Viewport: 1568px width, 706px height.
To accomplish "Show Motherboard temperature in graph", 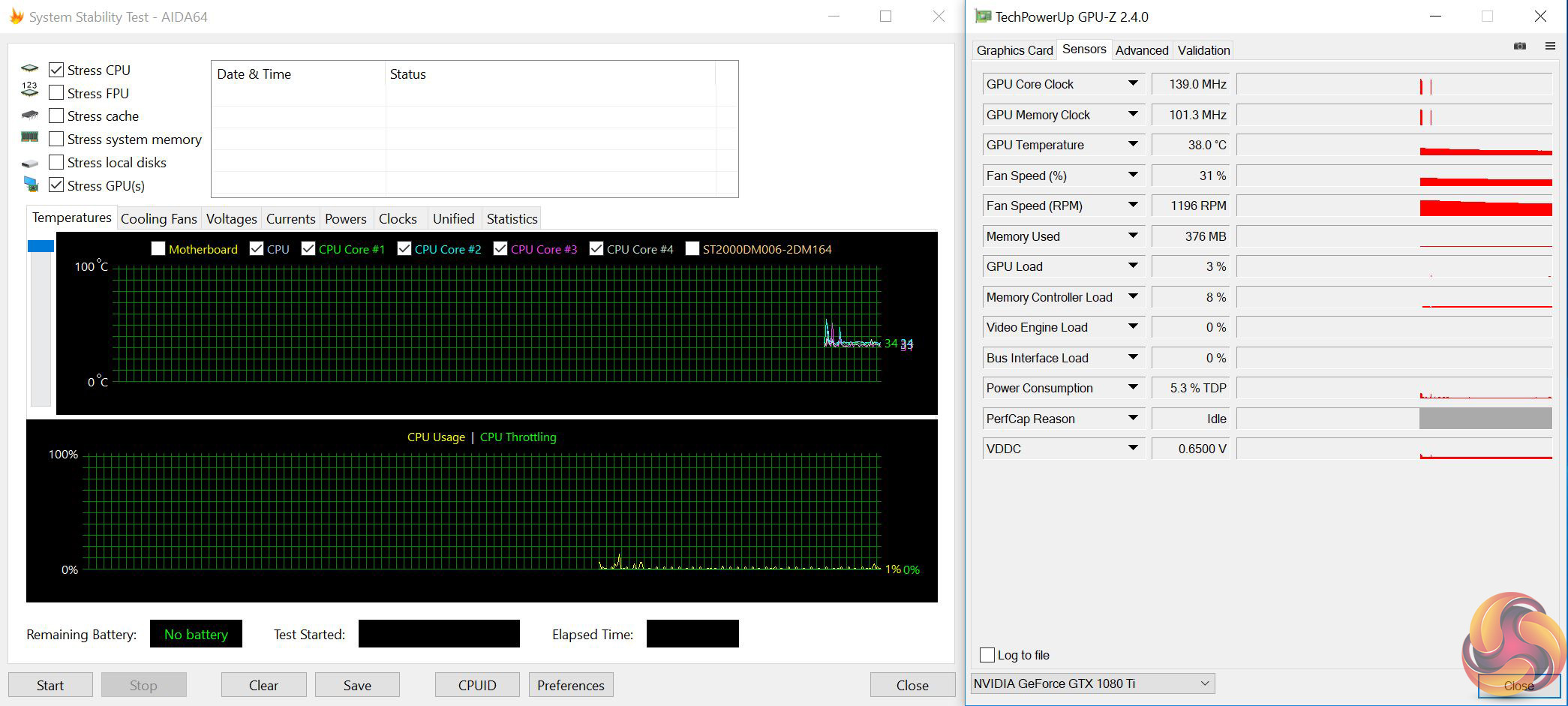I will [158, 248].
